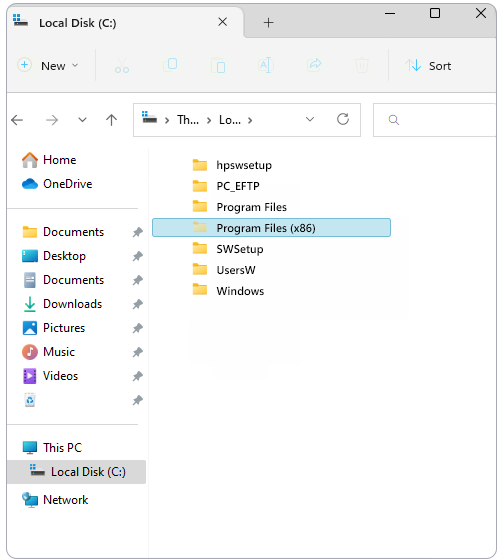The height and width of the screenshot is (560, 500).
Task: Click the Cut scissors icon in toolbar
Action: click(122, 66)
